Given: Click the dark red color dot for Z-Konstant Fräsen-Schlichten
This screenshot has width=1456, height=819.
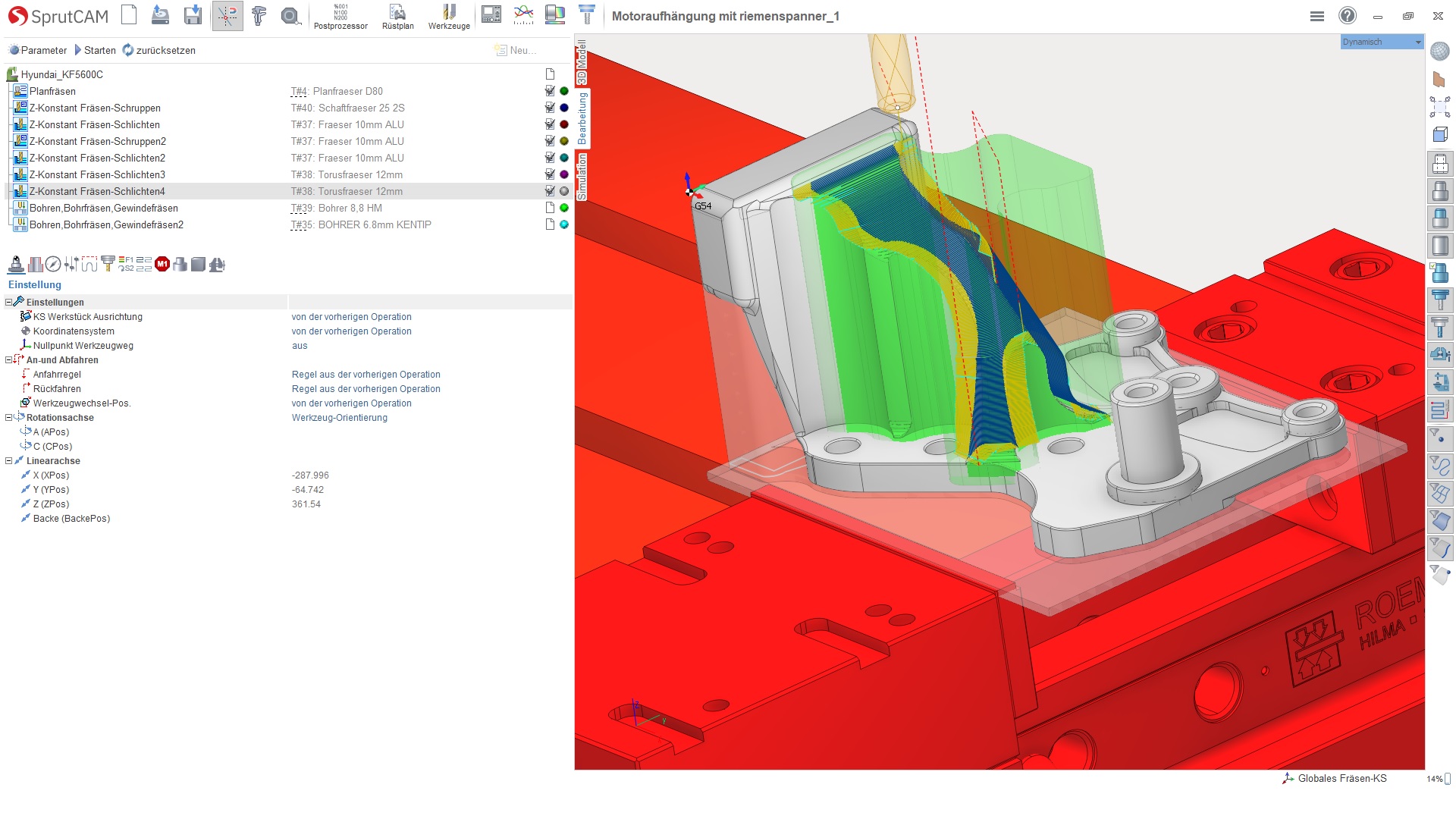Looking at the screenshot, I should (564, 124).
